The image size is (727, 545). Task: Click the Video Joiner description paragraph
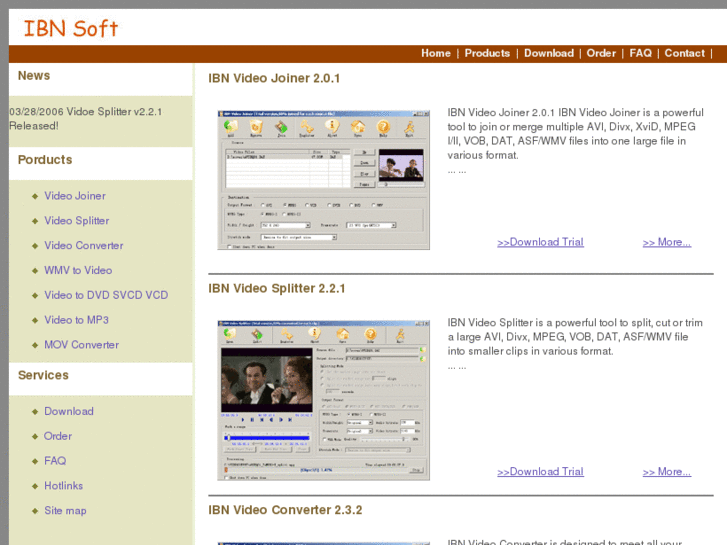pos(575,134)
